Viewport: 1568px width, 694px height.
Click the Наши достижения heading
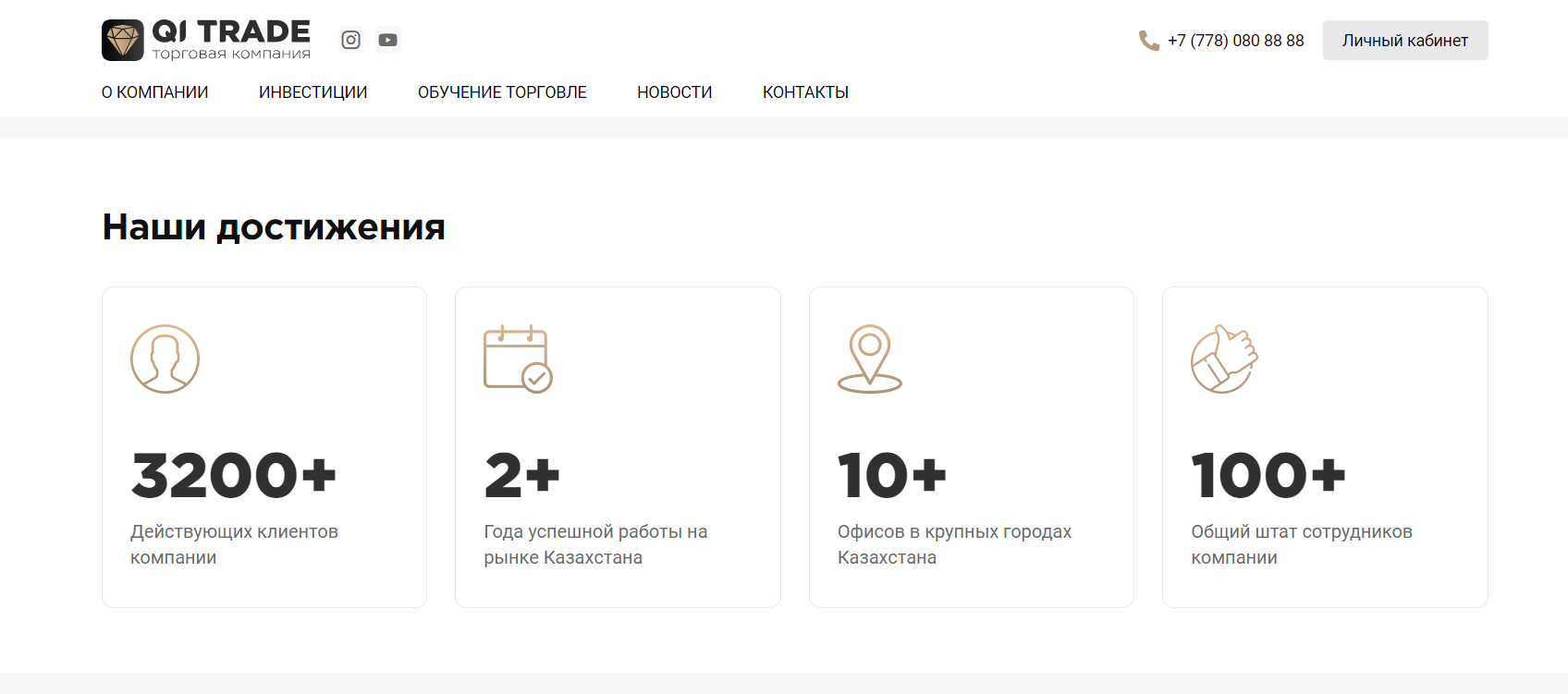click(274, 226)
